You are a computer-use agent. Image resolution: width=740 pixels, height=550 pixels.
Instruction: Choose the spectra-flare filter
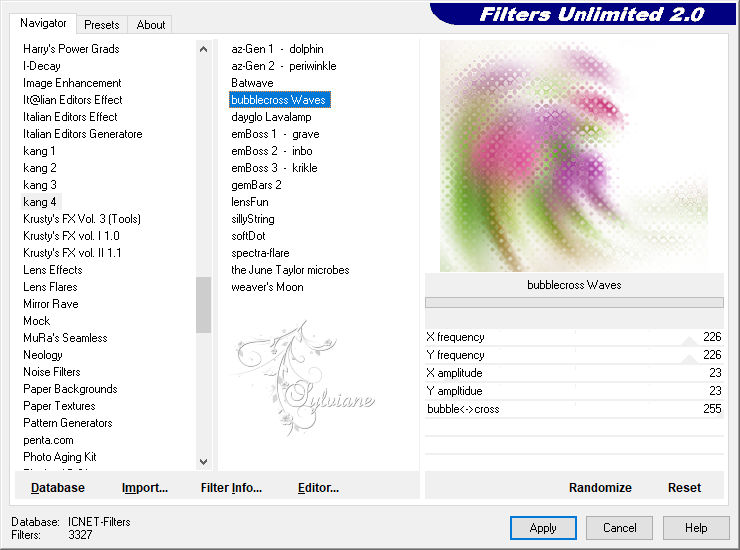pos(260,253)
